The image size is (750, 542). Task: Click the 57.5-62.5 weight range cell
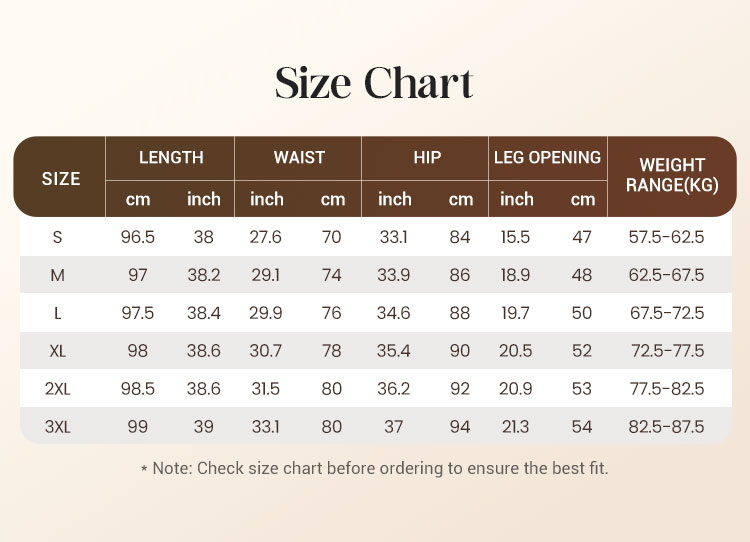(x=667, y=238)
